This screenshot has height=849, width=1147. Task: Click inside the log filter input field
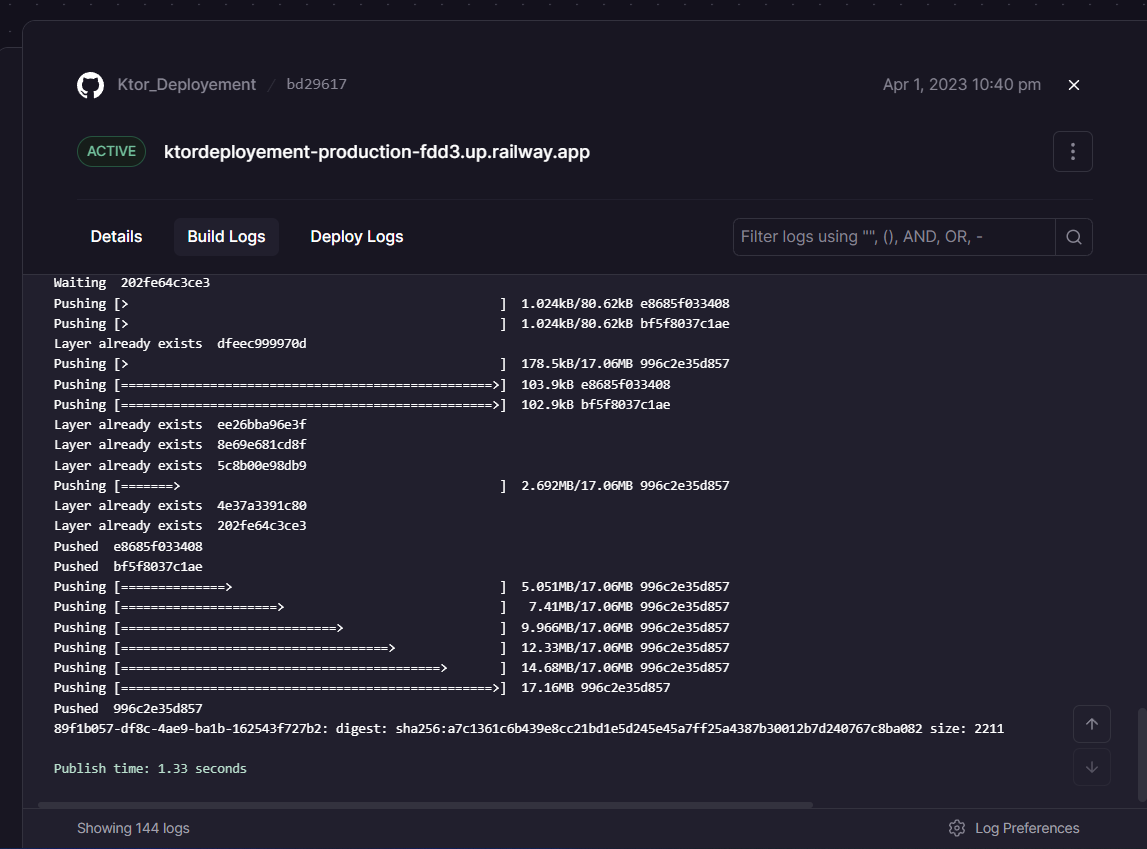pyautogui.click(x=890, y=237)
